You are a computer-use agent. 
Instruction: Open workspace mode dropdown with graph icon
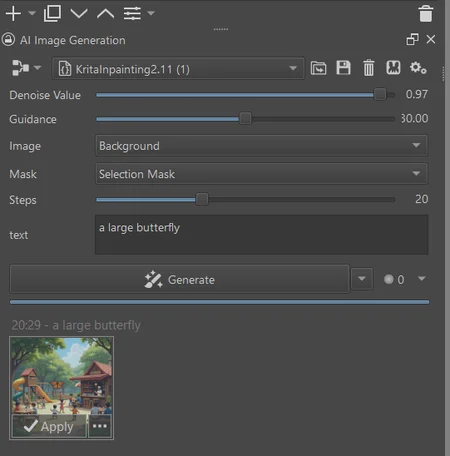click(26, 68)
